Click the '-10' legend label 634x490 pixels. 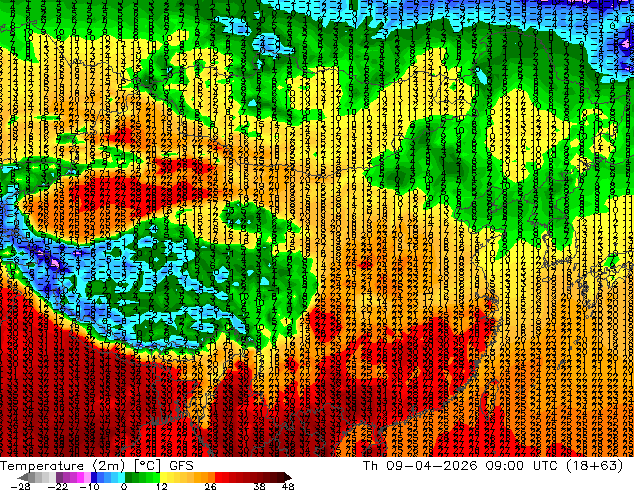pyautogui.click(x=89, y=486)
